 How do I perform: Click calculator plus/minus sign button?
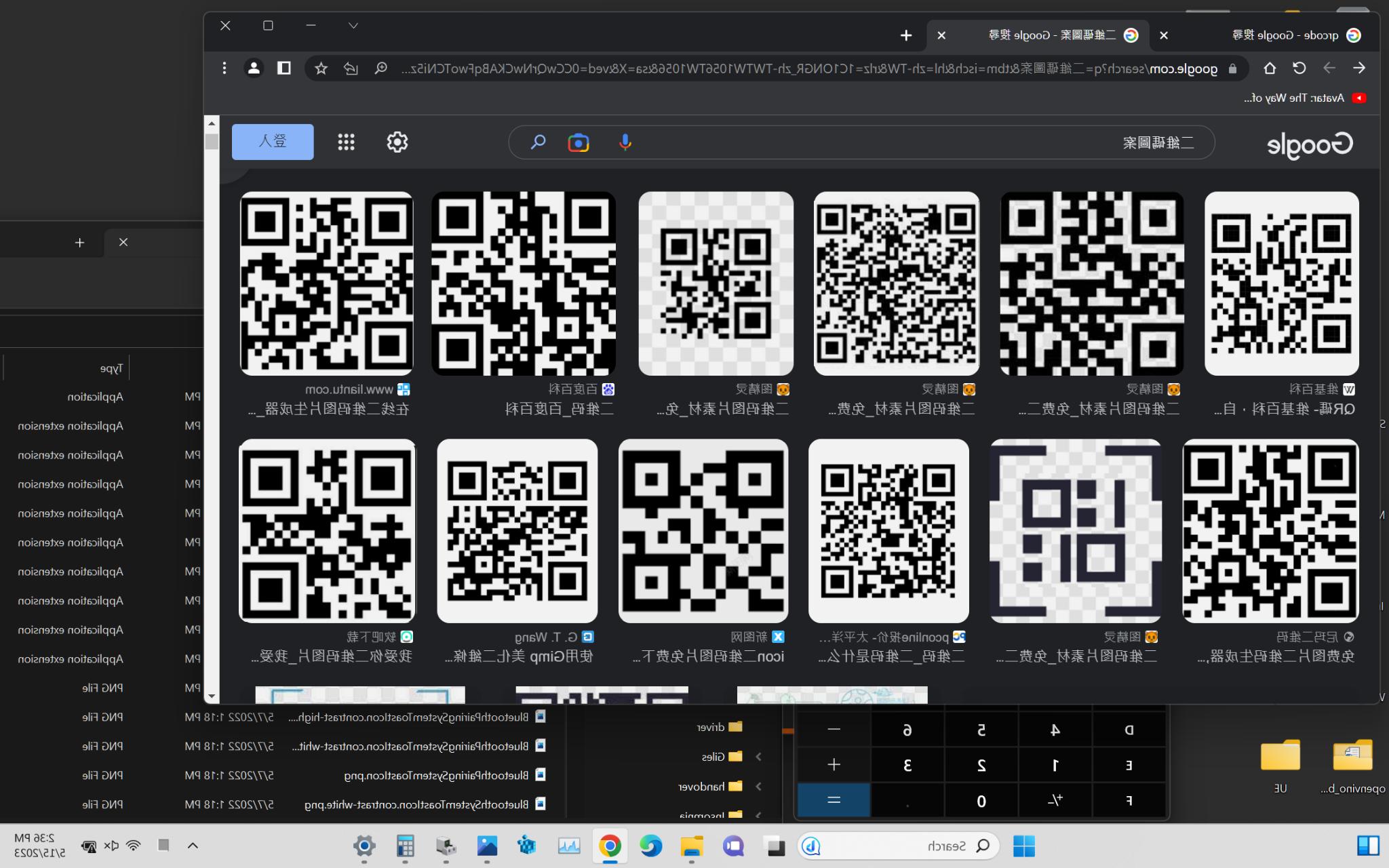1055,801
